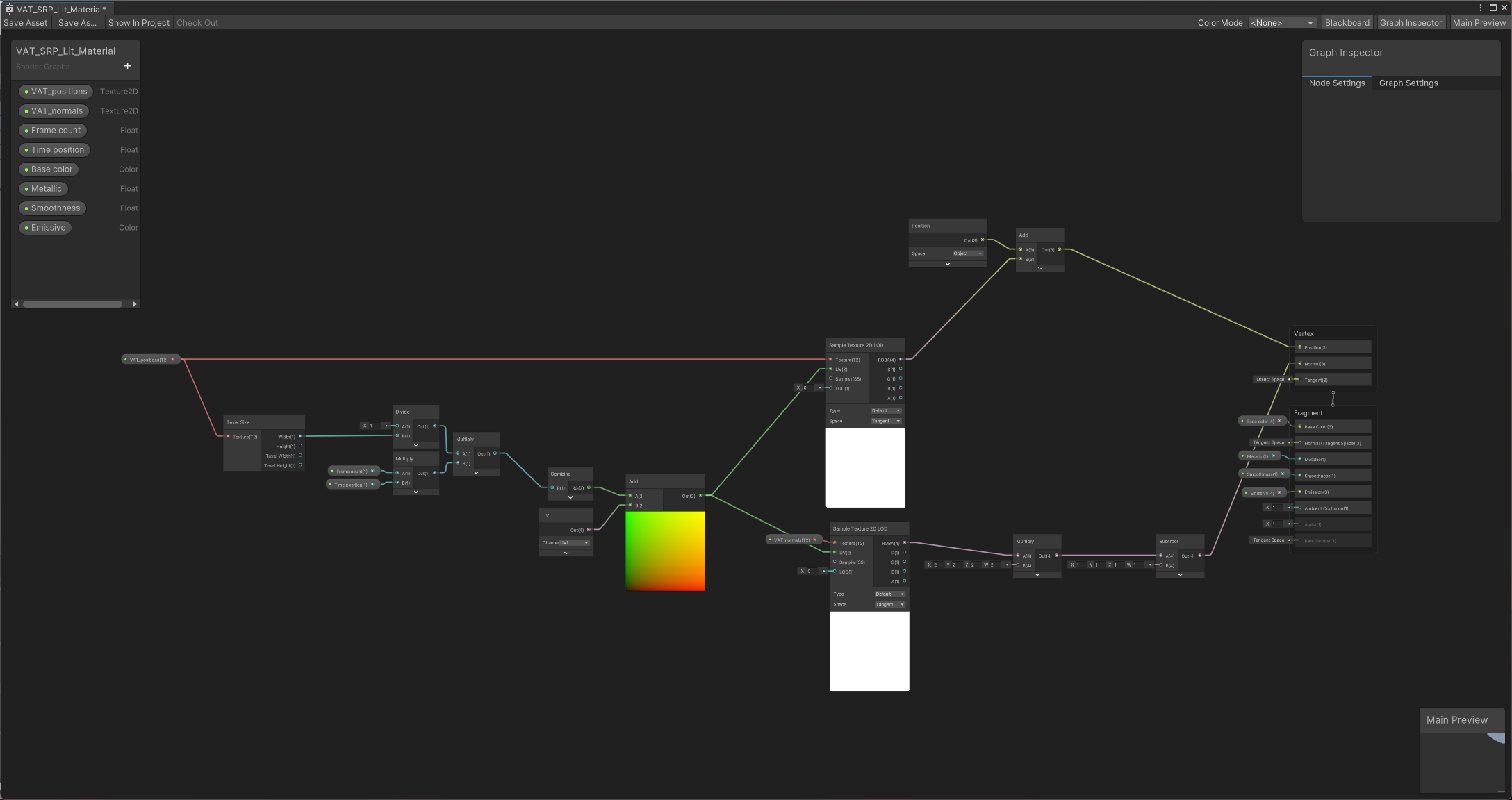
Task: Open the UV node Channel dropdown
Action: tap(575, 542)
